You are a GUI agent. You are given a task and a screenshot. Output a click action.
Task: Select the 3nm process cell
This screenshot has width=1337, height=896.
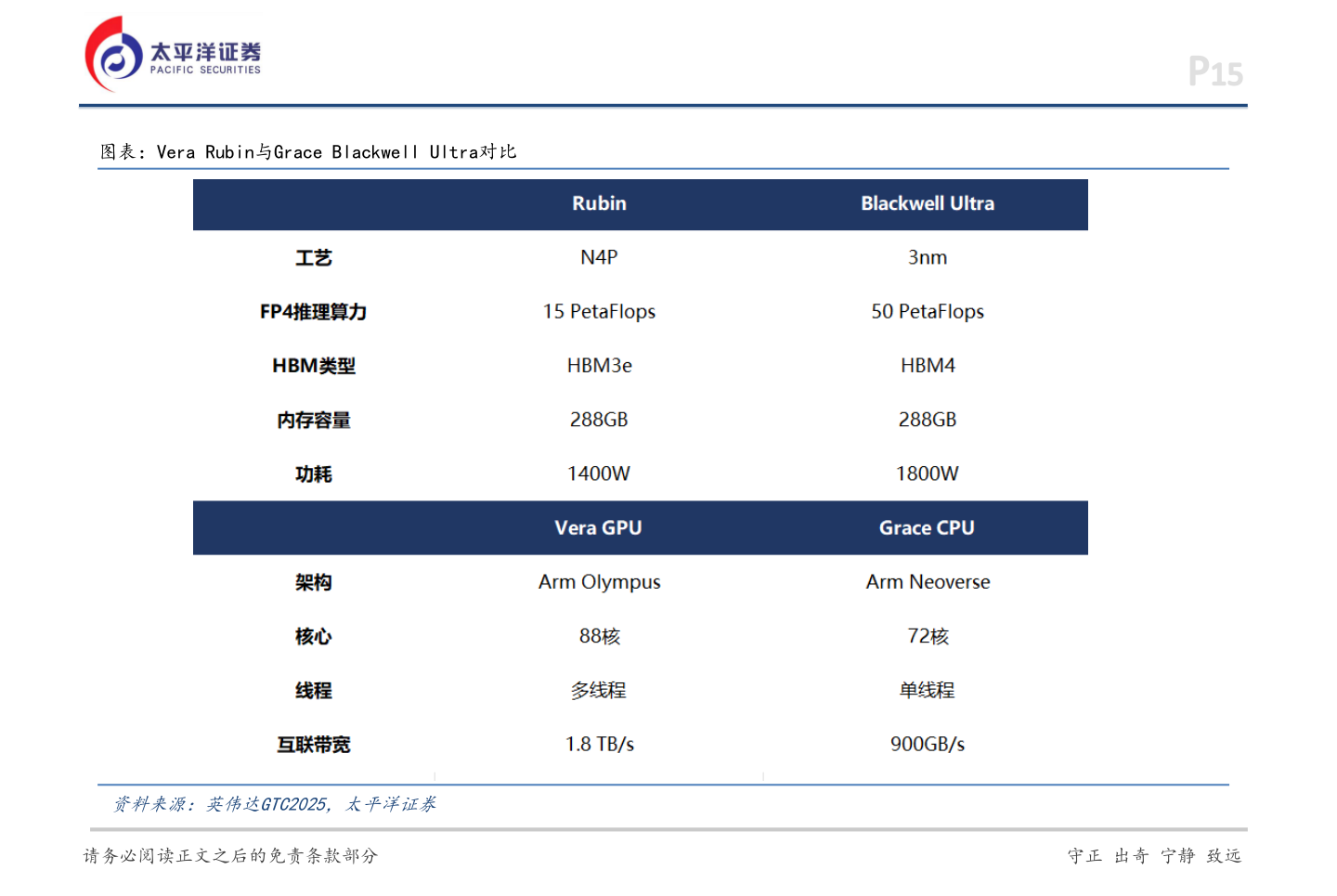tap(927, 257)
